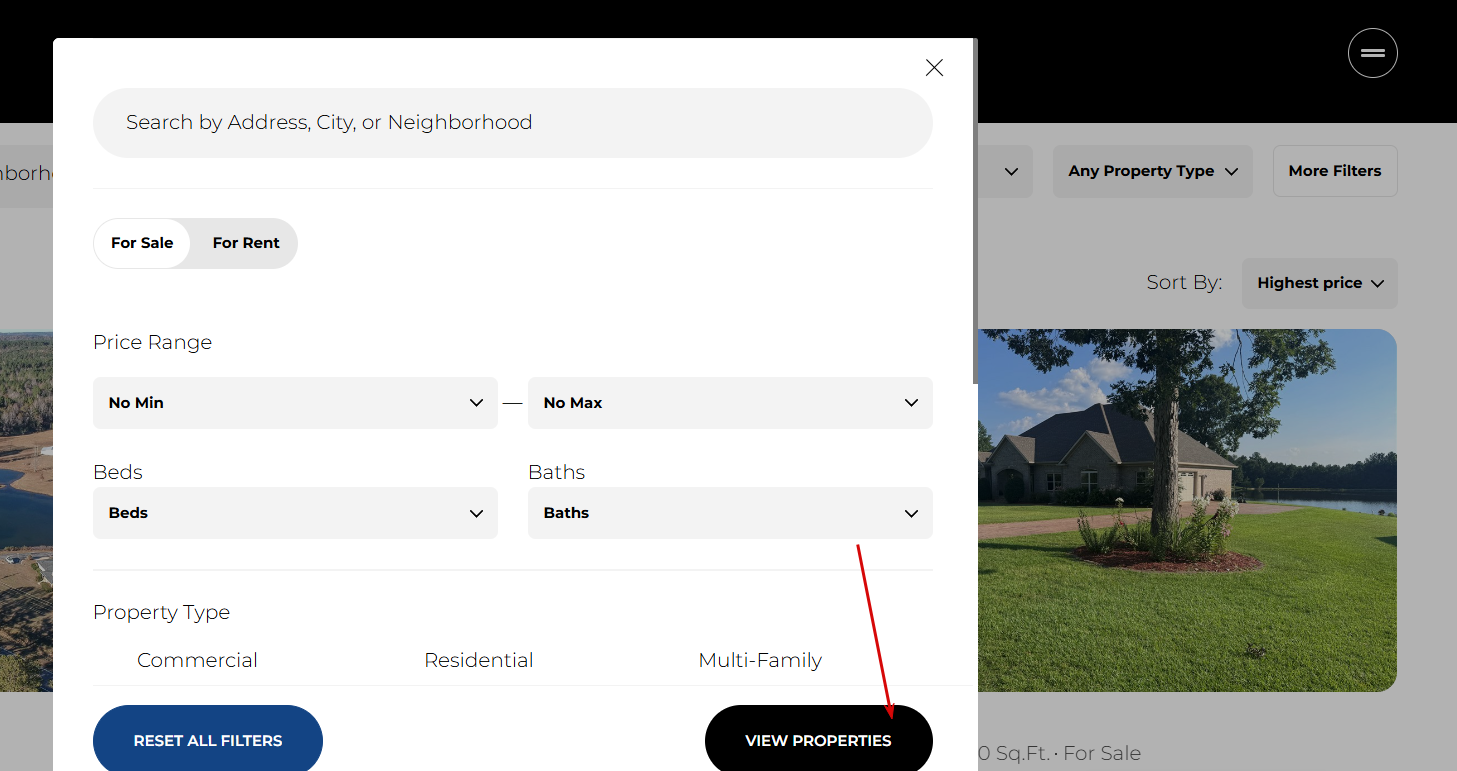Open Any Property Type dropdown behind the dialog
The width and height of the screenshot is (1457, 771).
click(1153, 171)
